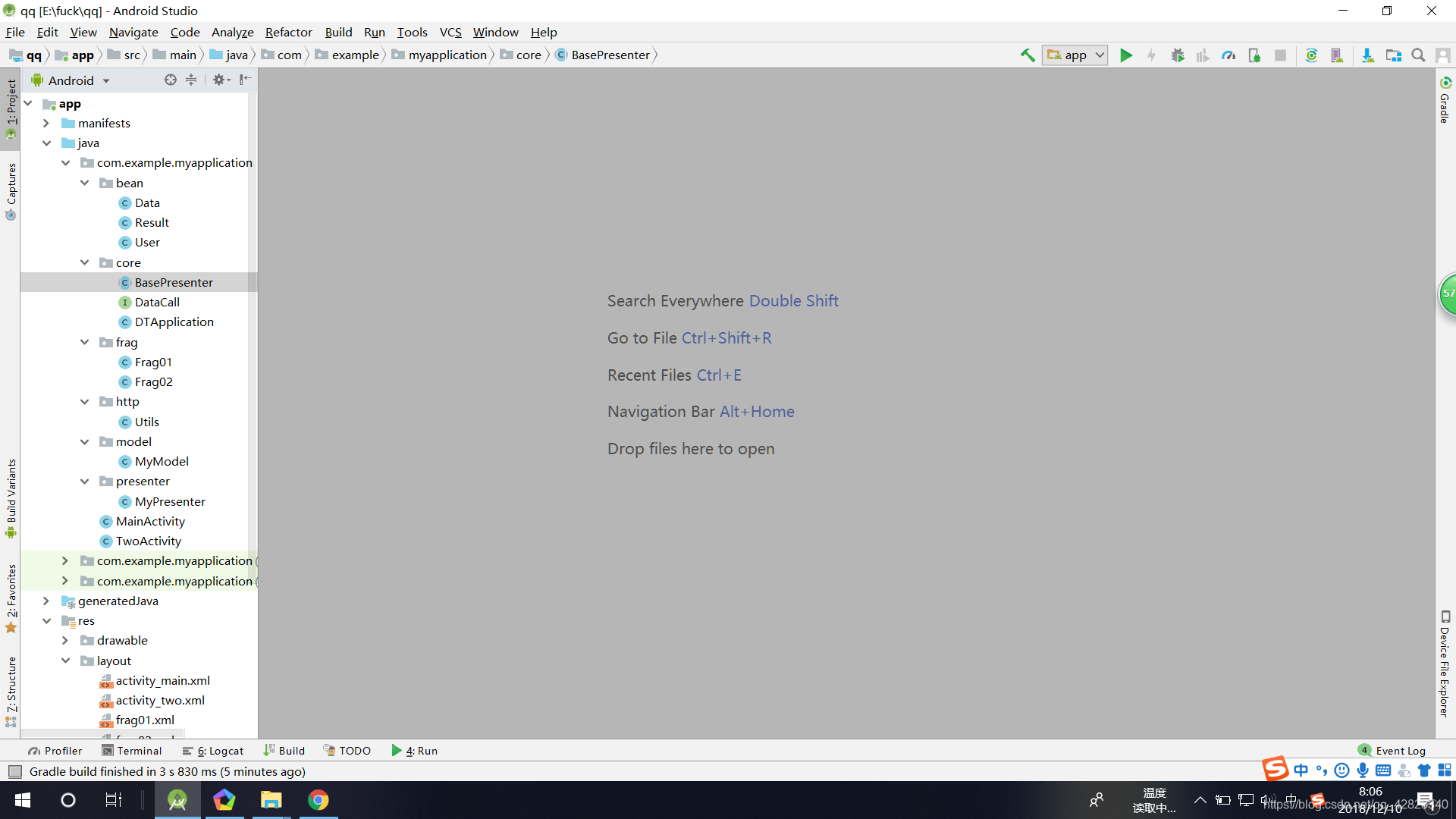Image resolution: width=1456 pixels, height=819 pixels.
Task: Open the File menu
Action: (15, 32)
